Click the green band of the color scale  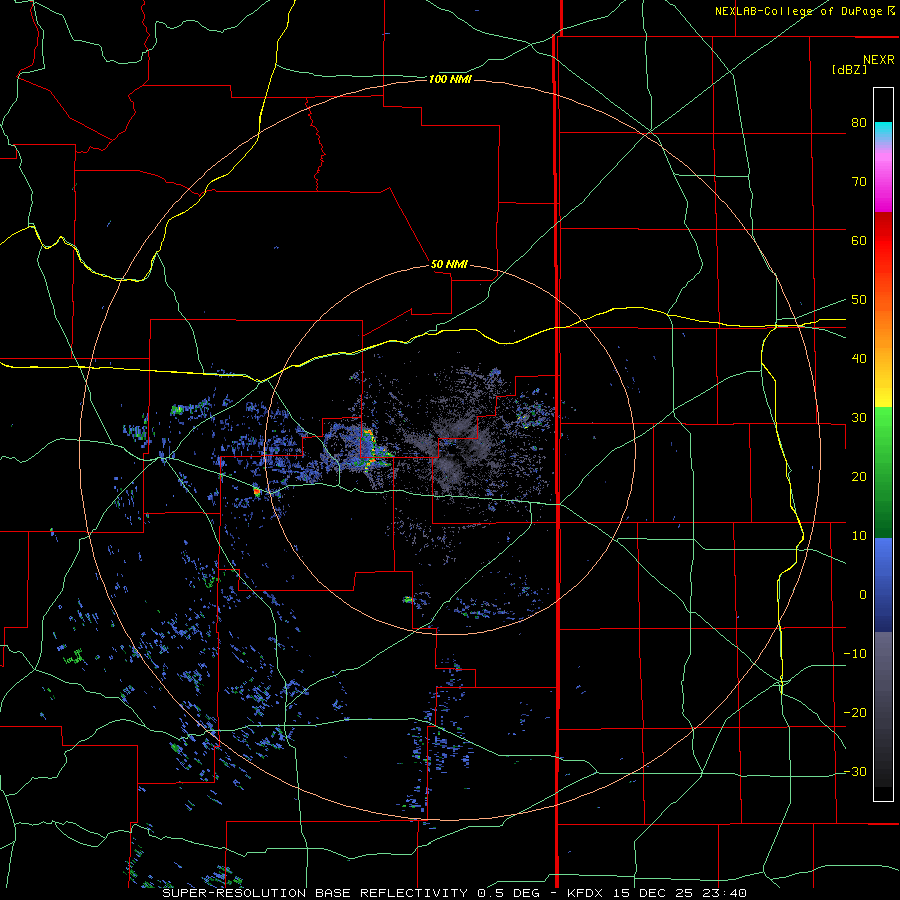coord(883,472)
